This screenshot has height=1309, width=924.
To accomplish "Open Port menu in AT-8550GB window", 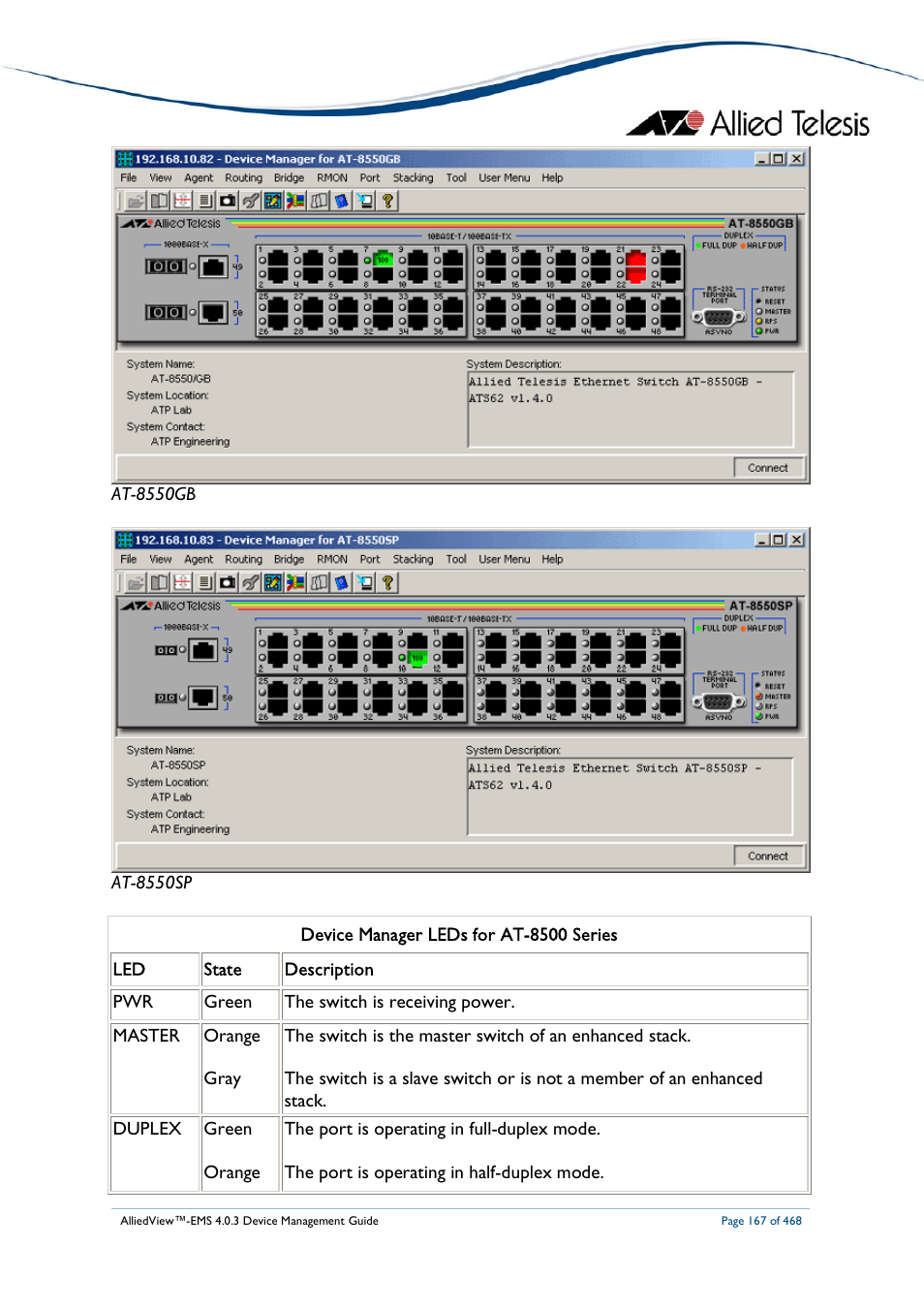I will [370, 178].
